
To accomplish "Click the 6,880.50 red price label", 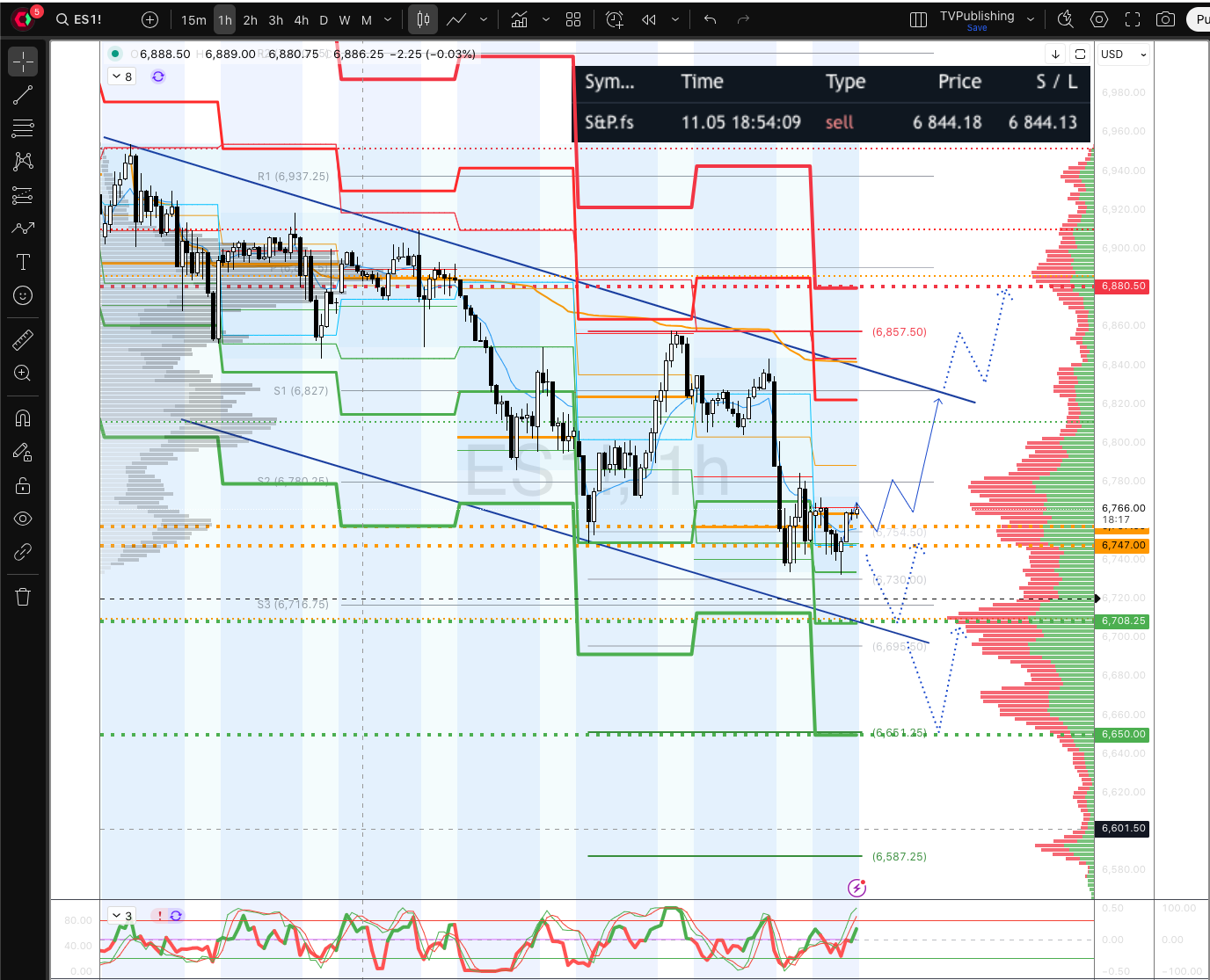I will 1123,287.
